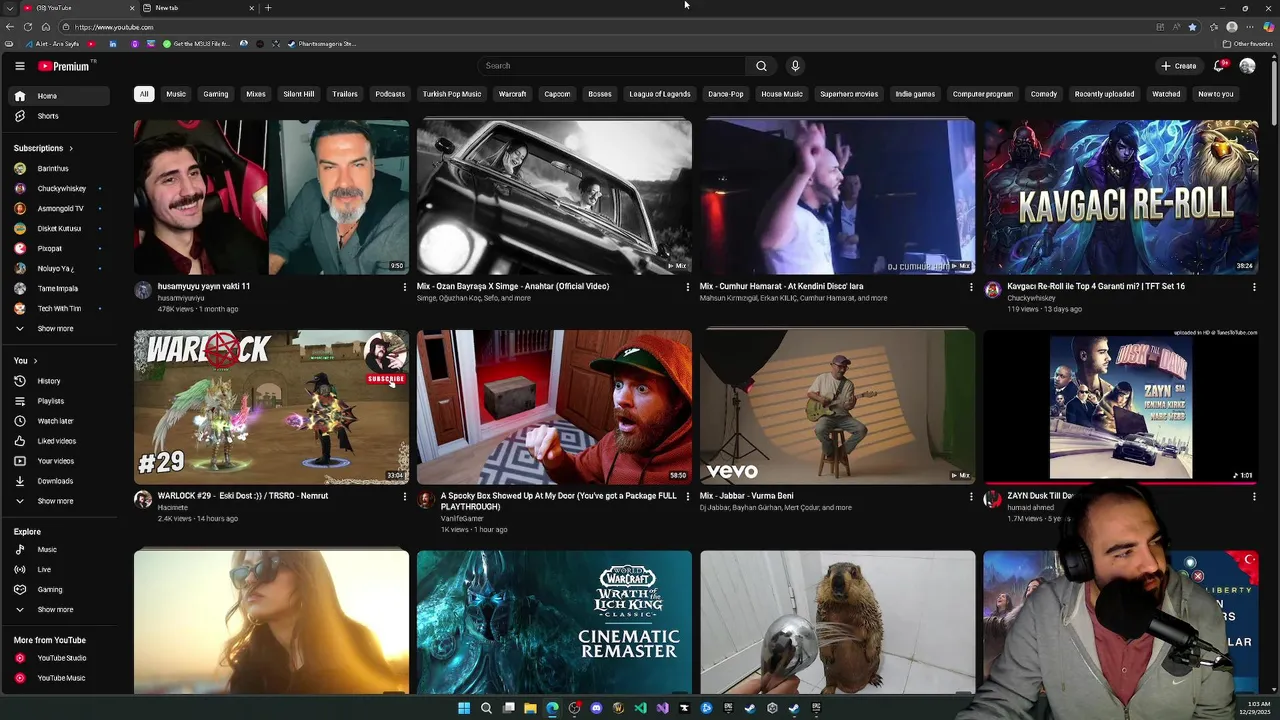
Task: Open options menu for Ozan Bayraşa mix
Action: pyautogui.click(x=687, y=287)
